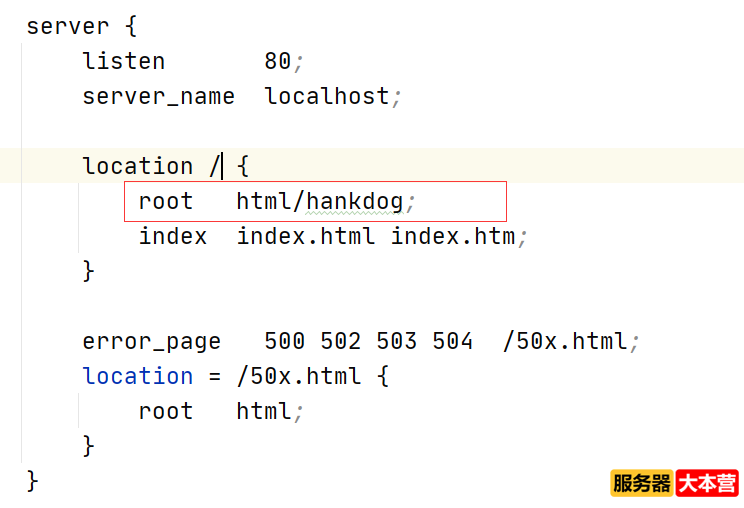Click the 504 error code

[452, 341]
